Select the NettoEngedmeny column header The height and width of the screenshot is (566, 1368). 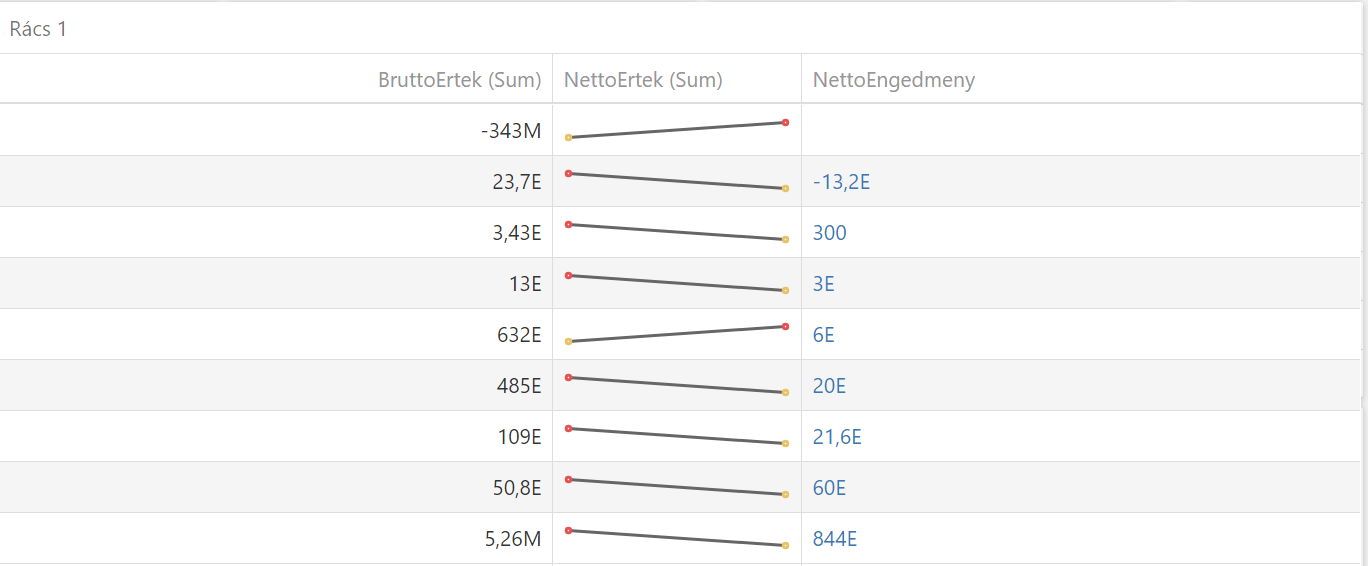[893, 80]
